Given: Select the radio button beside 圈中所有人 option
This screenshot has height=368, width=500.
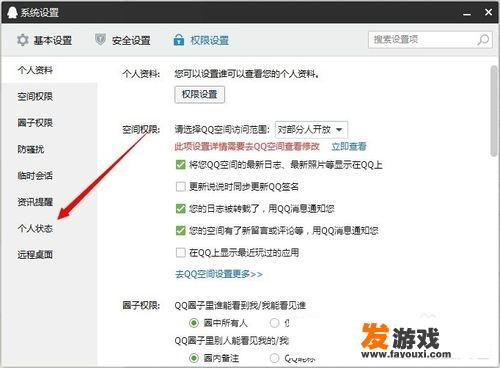Looking at the screenshot, I should 274,323.
